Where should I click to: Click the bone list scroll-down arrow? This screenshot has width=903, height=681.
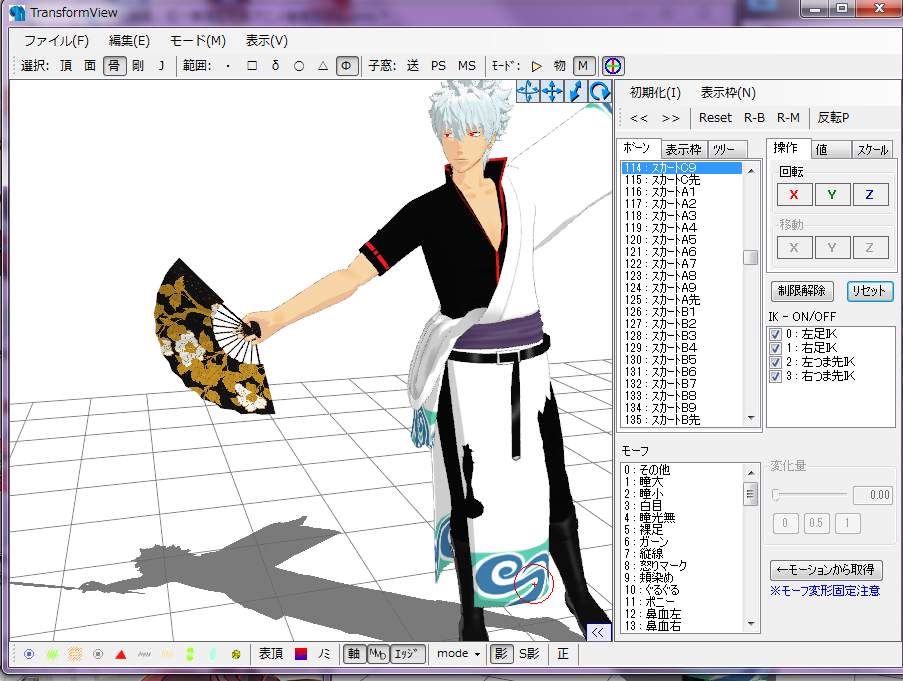click(x=751, y=418)
